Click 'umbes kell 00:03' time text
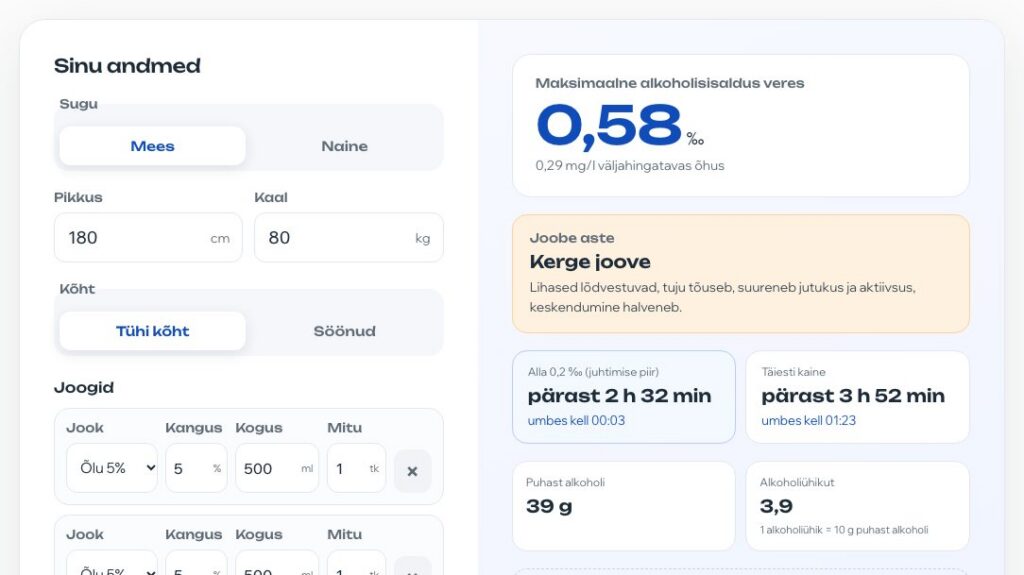Screen dimensions: 1024x575 tap(576, 420)
